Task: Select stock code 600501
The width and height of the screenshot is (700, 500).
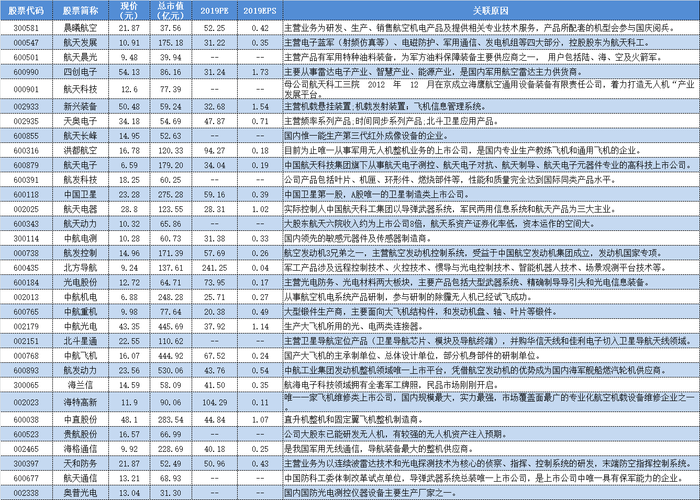Action: click(26, 58)
